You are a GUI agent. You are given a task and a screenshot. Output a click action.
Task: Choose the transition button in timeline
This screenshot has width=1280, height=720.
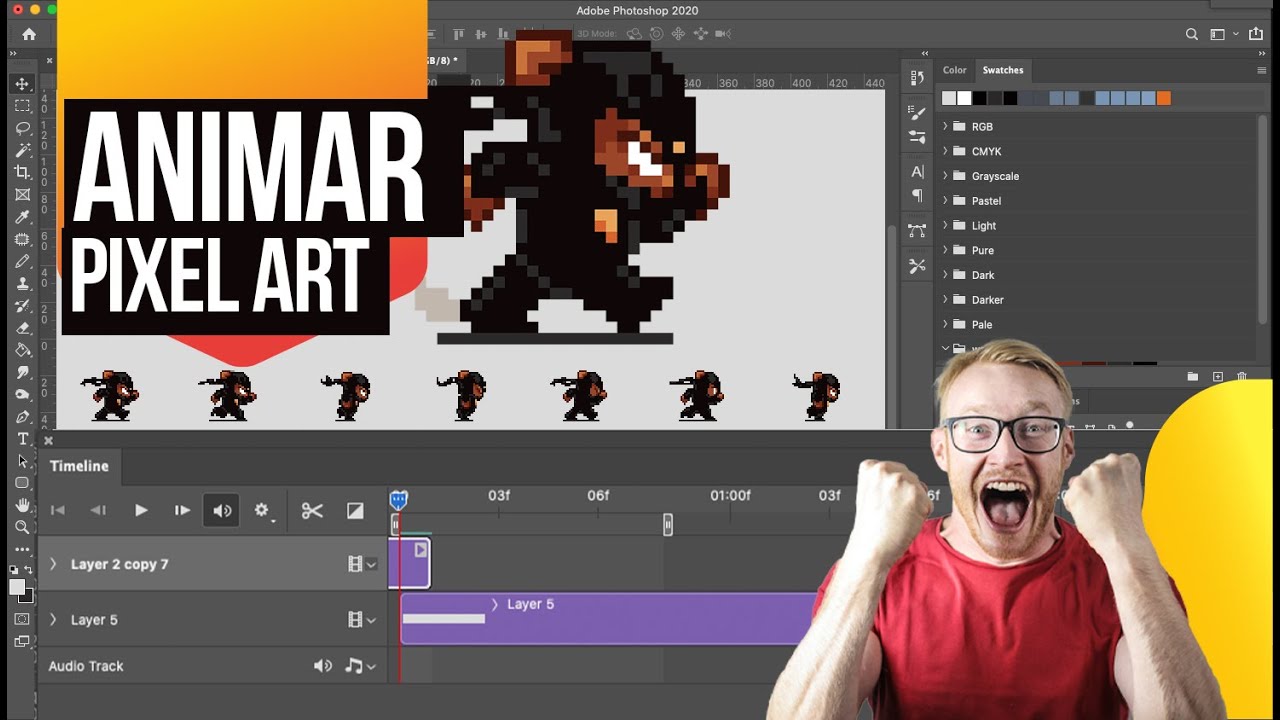[x=355, y=511]
